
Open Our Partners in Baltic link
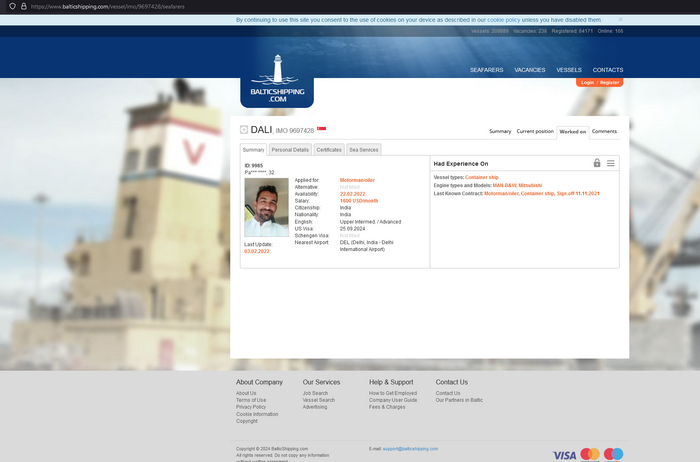coord(459,400)
